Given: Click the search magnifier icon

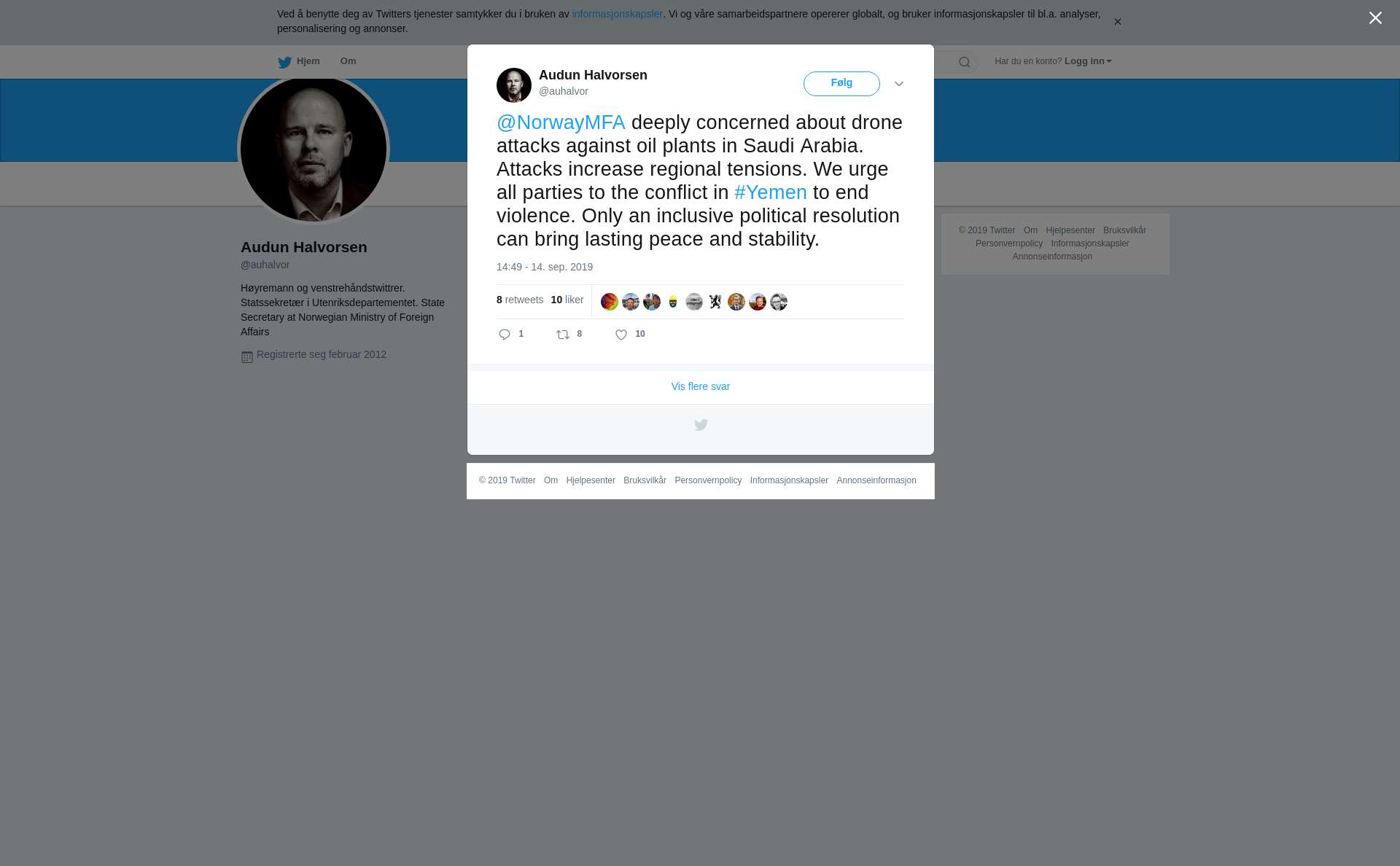Looking at the screenshot, I should click(965, 62).
